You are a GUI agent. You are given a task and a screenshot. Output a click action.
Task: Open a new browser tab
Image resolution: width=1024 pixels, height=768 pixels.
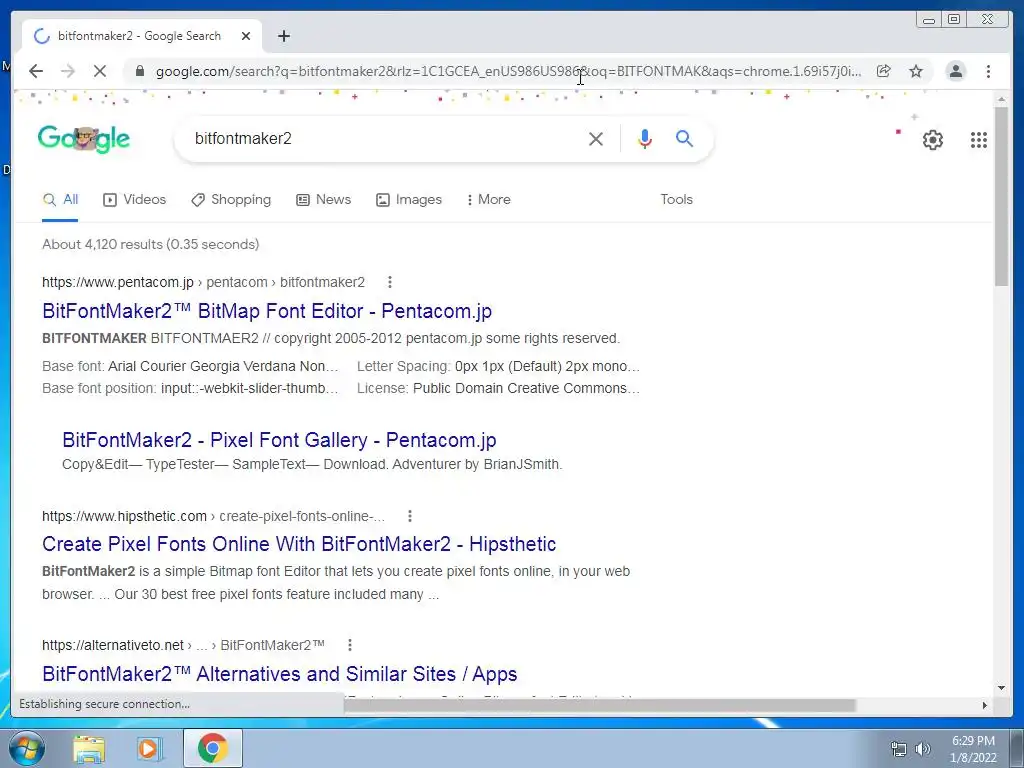(x=283, y=36)
